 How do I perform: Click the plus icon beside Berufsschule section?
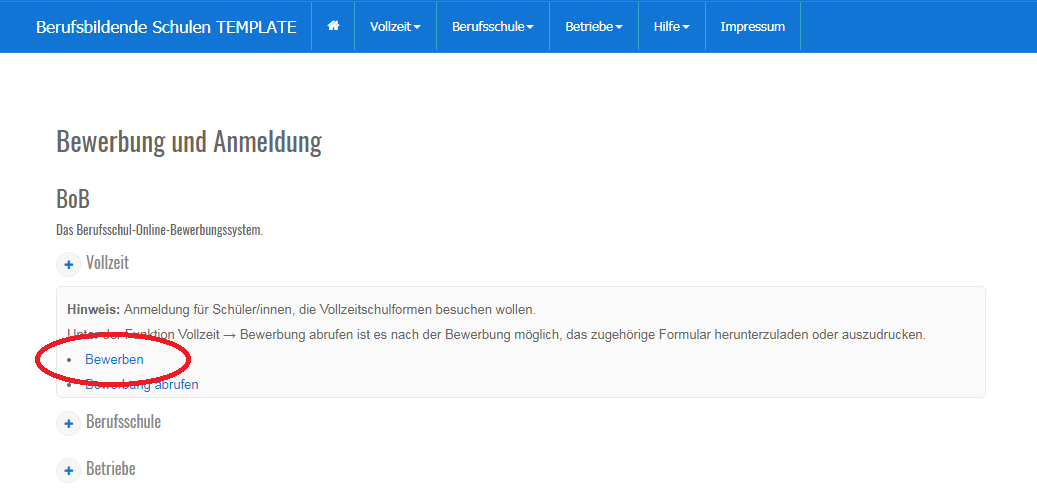click(69, 423)
